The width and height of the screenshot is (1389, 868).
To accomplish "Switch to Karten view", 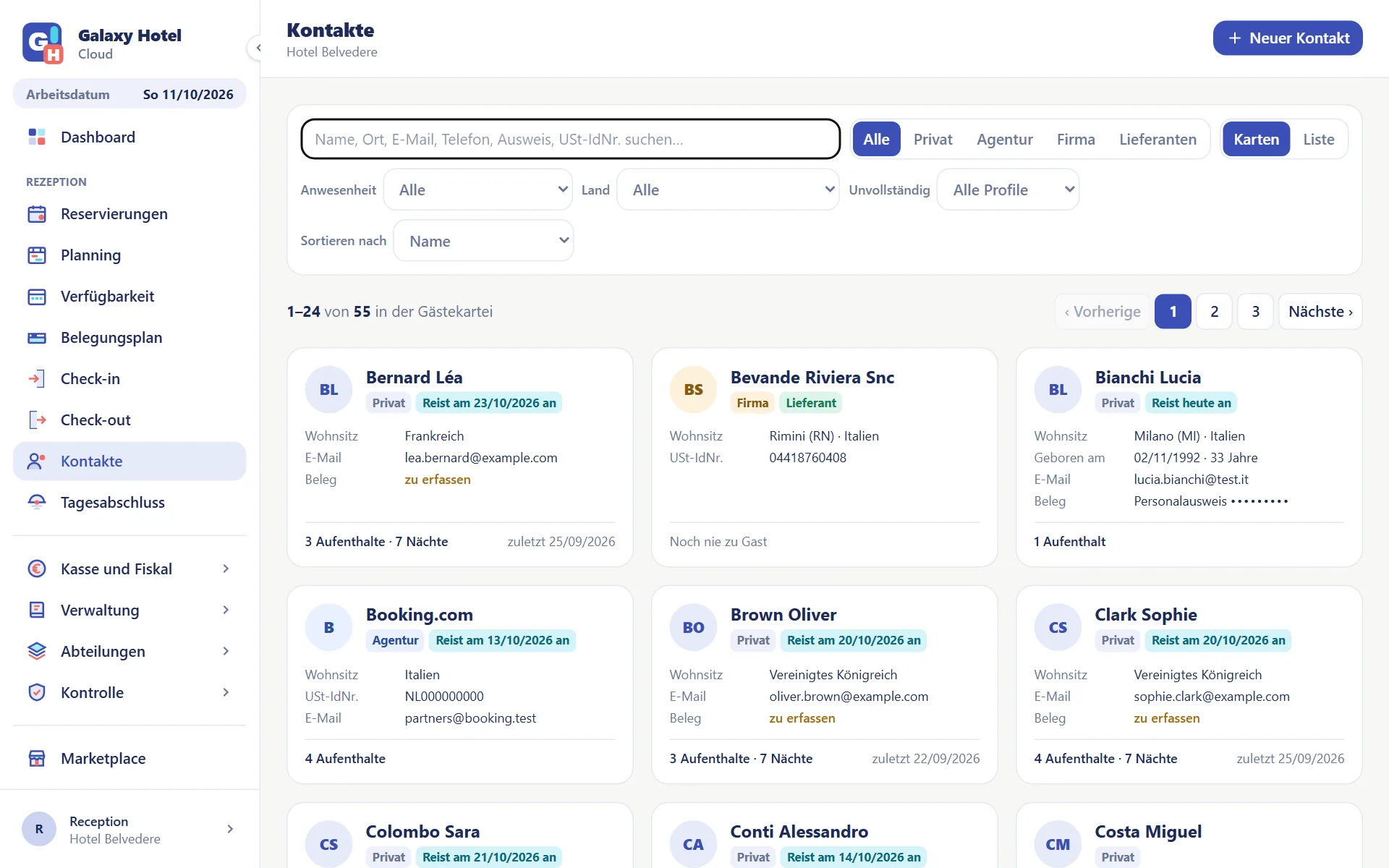I will click(1257, 139).
